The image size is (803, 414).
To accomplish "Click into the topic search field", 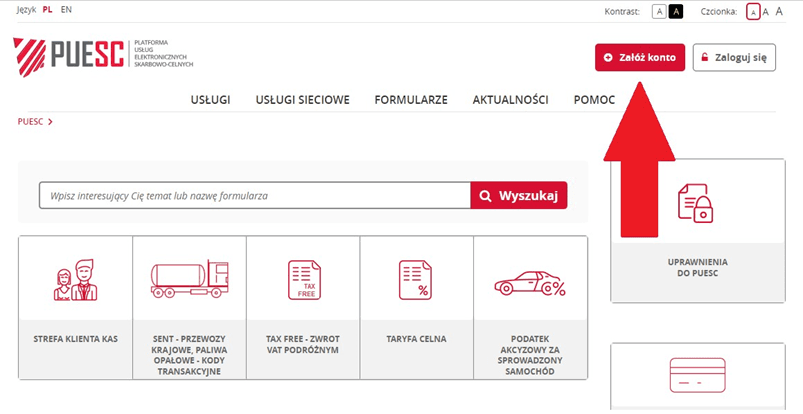I will (254, 195).
